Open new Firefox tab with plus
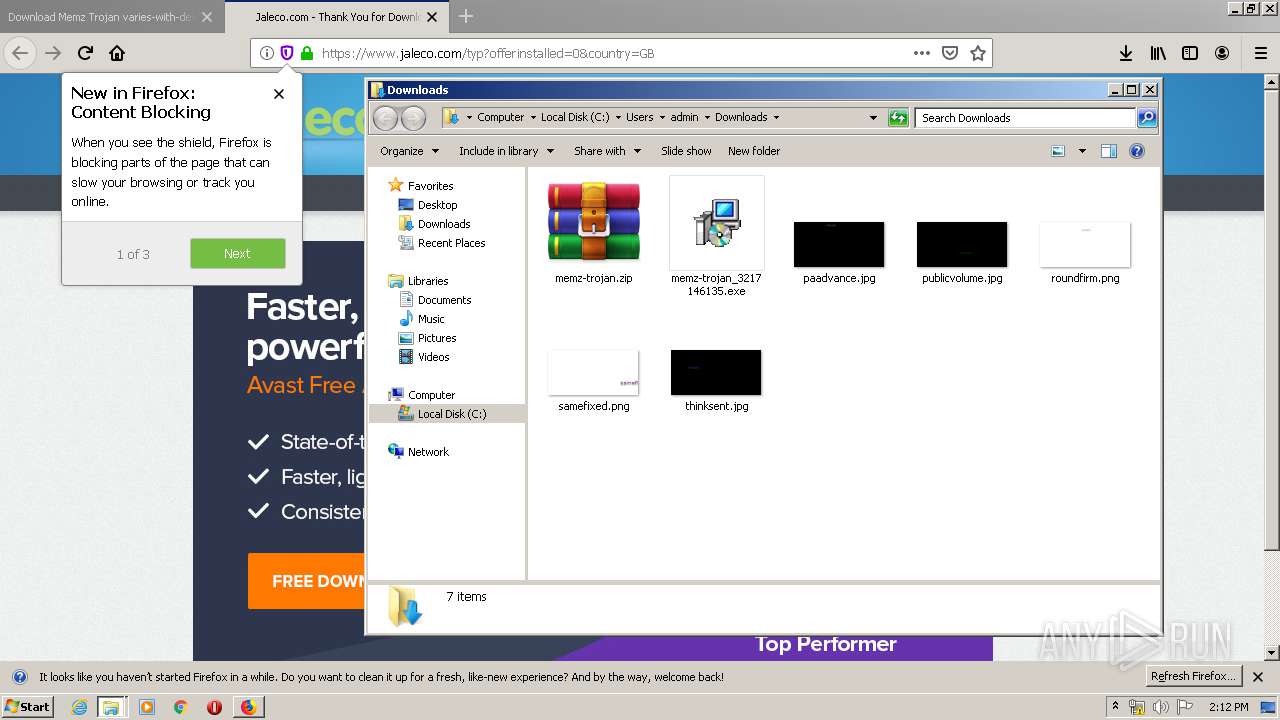 (466, 16)
